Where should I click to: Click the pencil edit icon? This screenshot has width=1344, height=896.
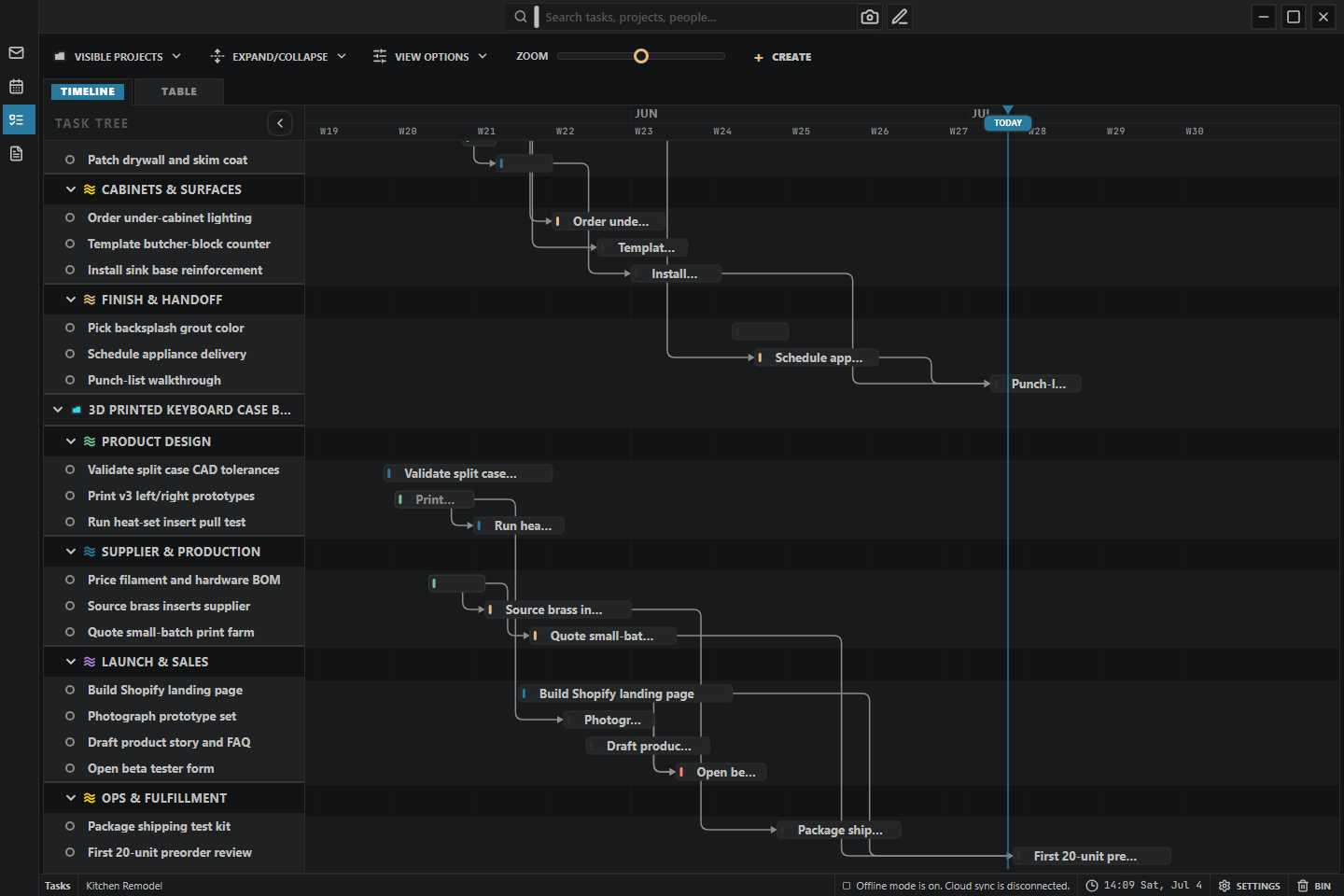point(900,17)
